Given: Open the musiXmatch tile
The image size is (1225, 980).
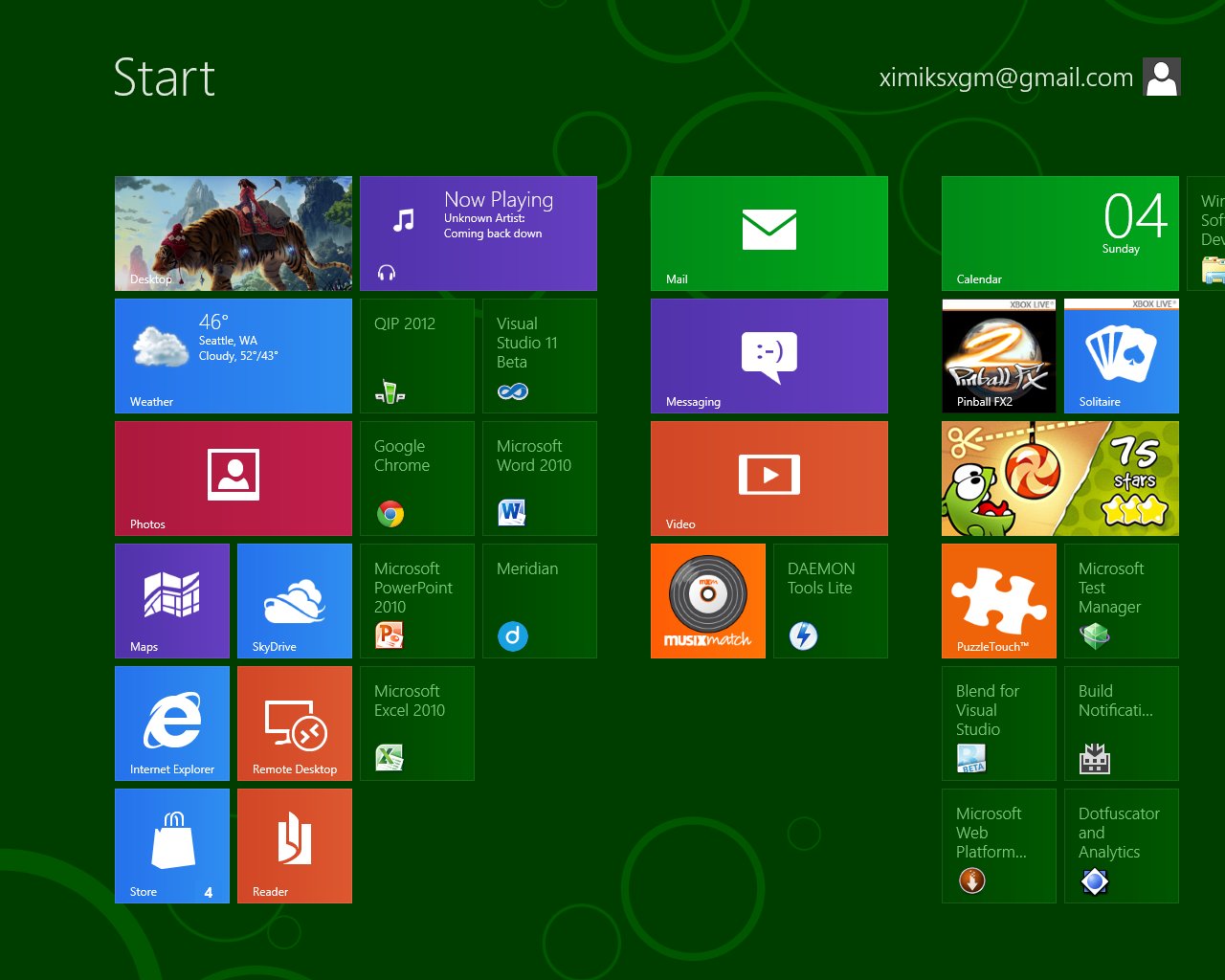Looking at the screenshot, I should point(708,601).
